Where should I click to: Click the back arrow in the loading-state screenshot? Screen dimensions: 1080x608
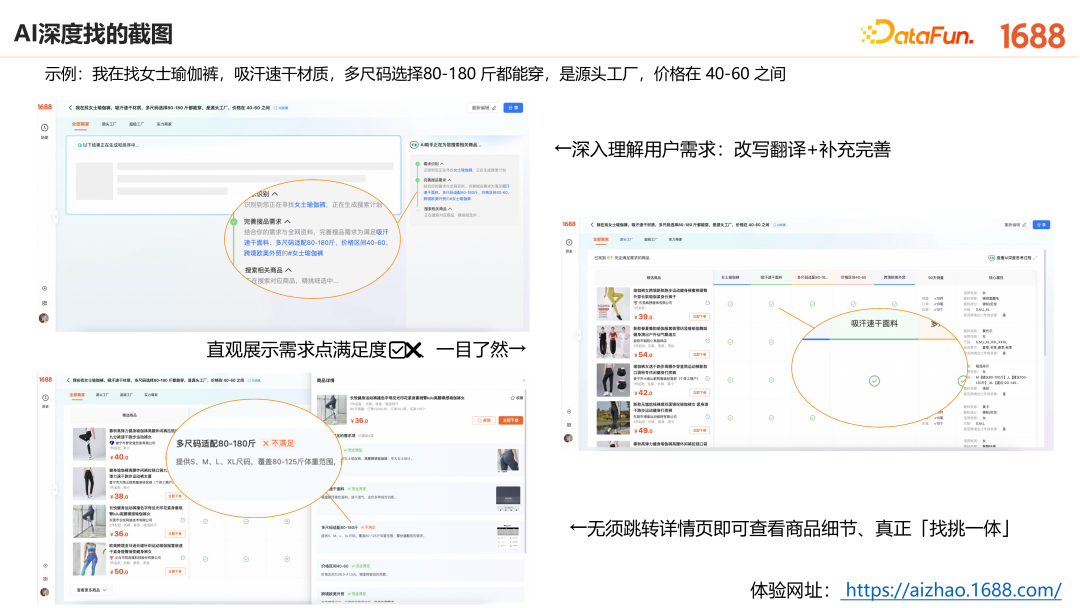[x=70, y=107]
